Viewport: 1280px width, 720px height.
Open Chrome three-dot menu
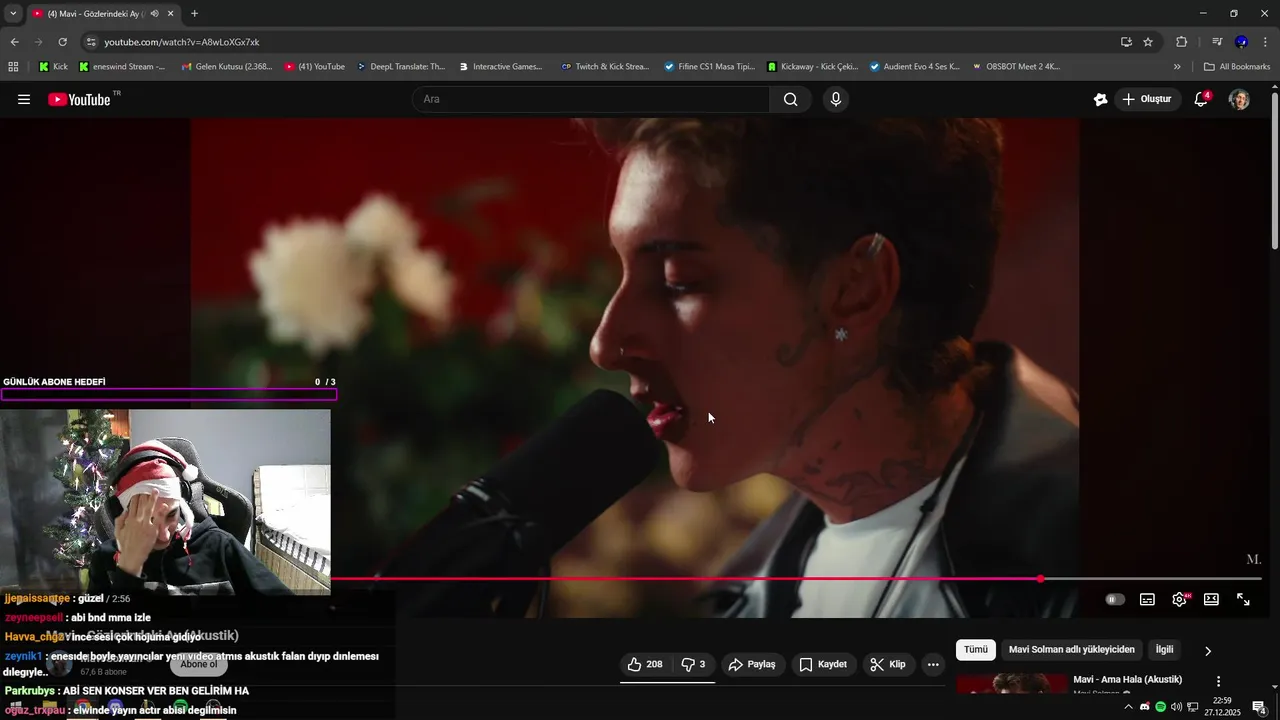coord(1265,42)
